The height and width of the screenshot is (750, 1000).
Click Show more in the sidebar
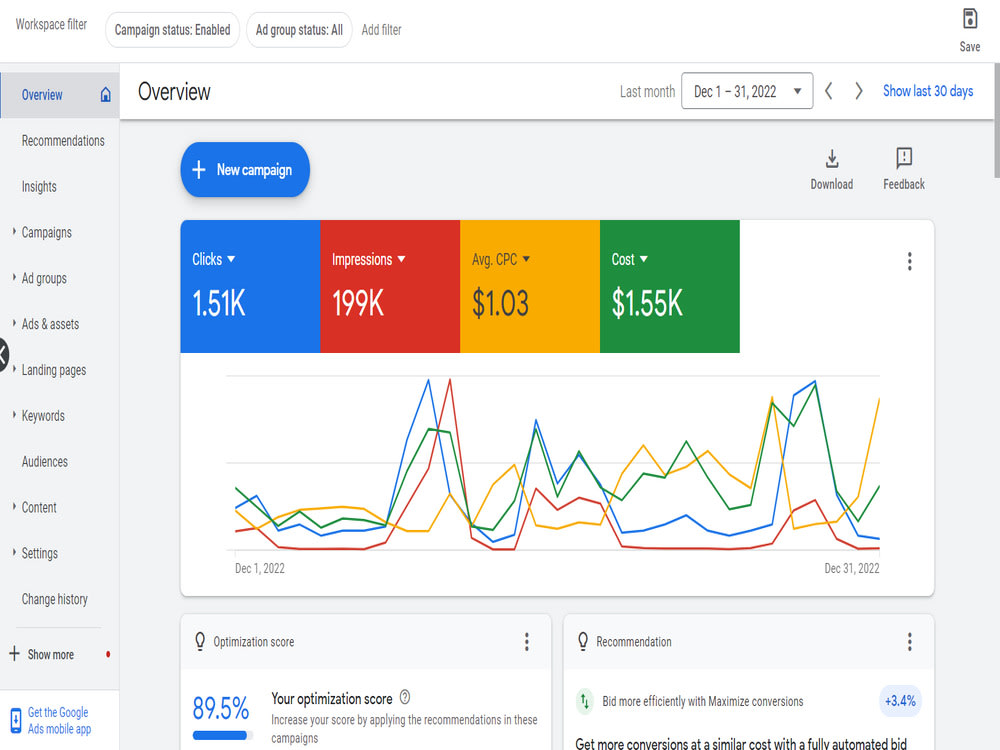[x=50, y=654]
